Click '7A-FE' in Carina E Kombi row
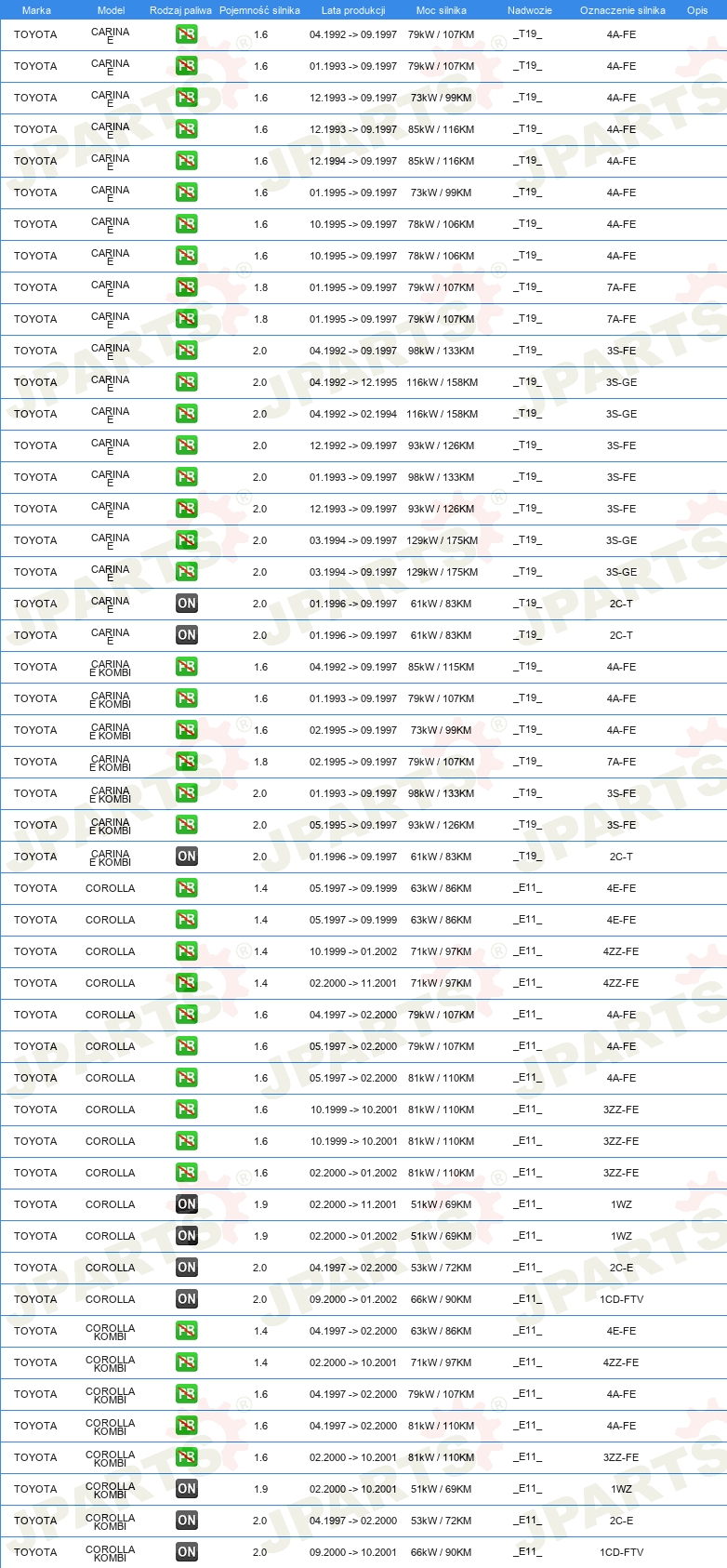The image size is (727, 1568). coord(622,762)
